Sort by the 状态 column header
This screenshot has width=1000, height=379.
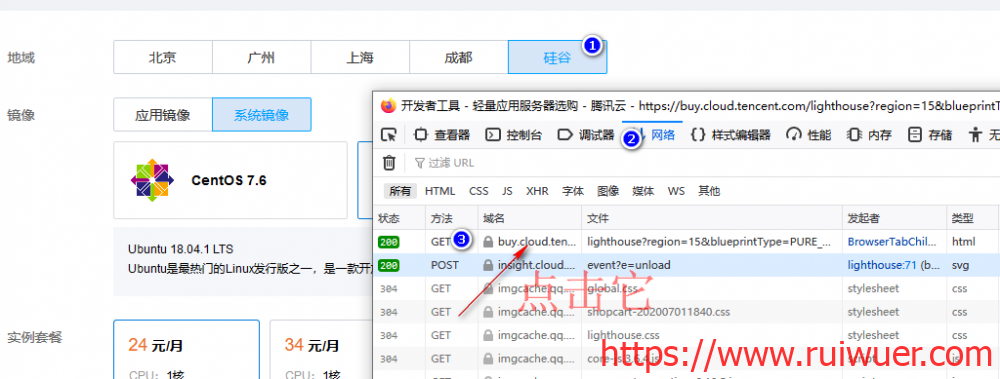point(399,218)
